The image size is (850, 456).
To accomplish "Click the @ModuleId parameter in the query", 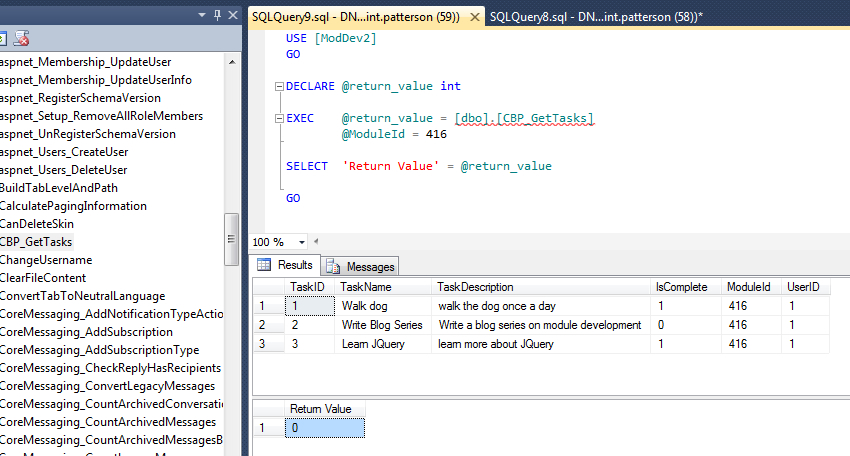I will tap(373, 134).
